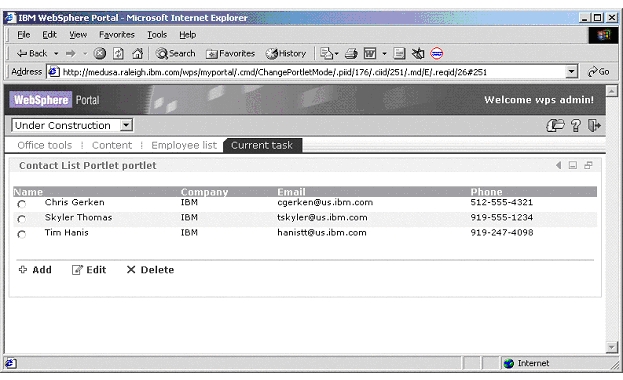Click the Delete contact link

coord(150,269)
